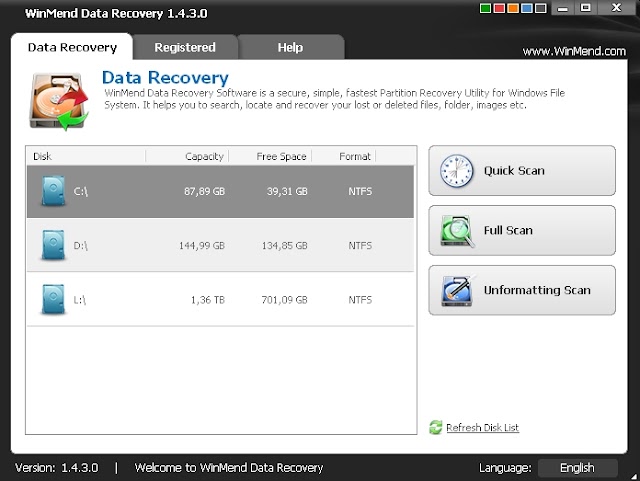The image size is (640, 481).
Task: Click the 1,36 TB capacity value
Action: 208,300
